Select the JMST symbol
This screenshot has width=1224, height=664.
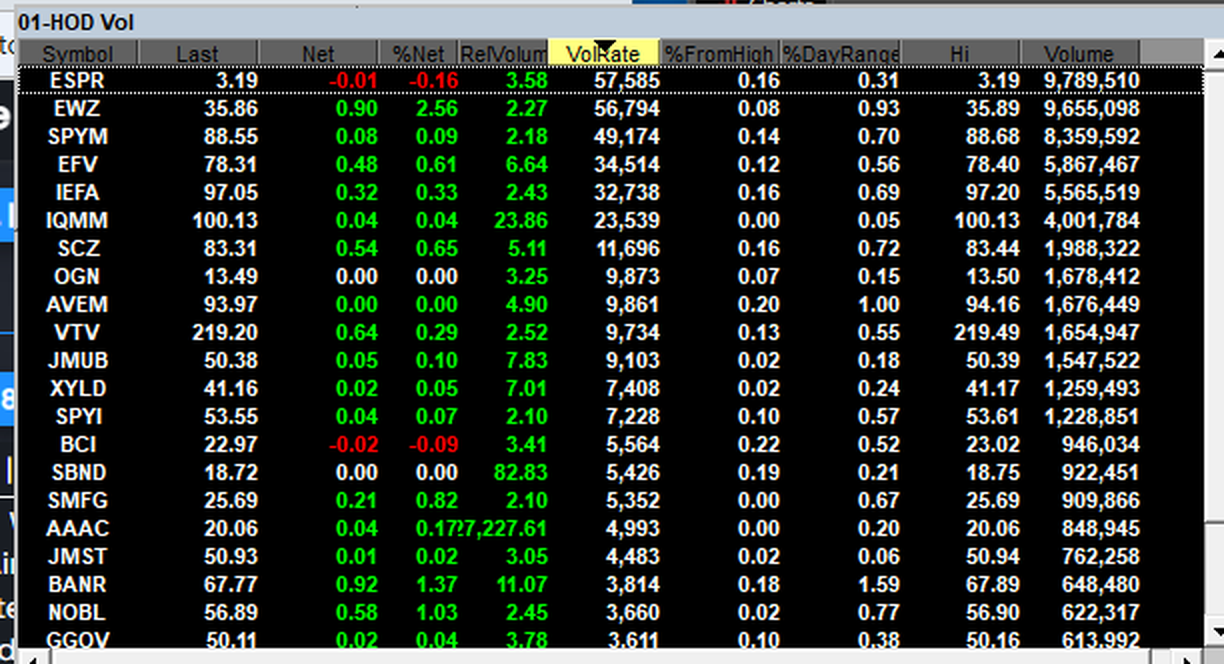[x=78, y=556]
